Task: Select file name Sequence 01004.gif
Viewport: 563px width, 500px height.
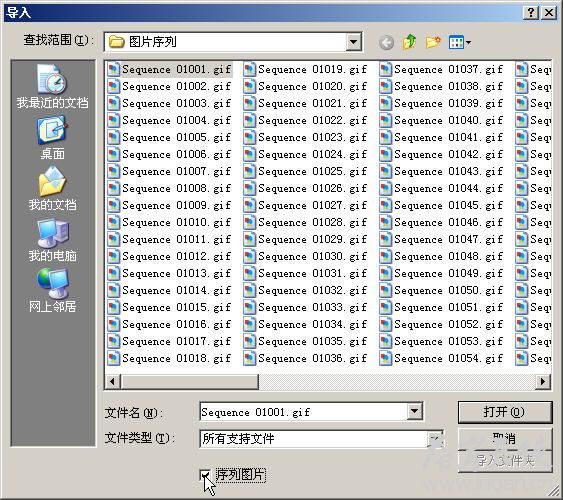Action: point(176,120)
